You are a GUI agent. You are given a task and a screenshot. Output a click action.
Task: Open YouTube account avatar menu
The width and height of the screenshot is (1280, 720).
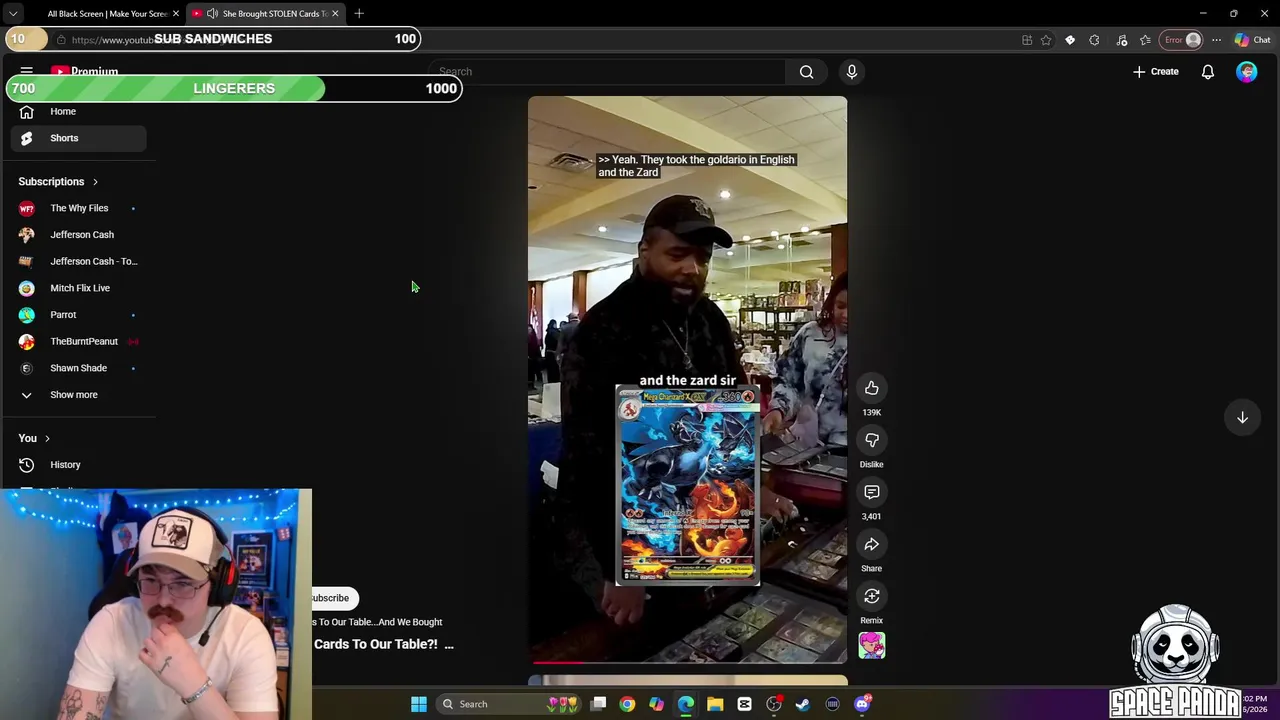tap(1246, 72)
